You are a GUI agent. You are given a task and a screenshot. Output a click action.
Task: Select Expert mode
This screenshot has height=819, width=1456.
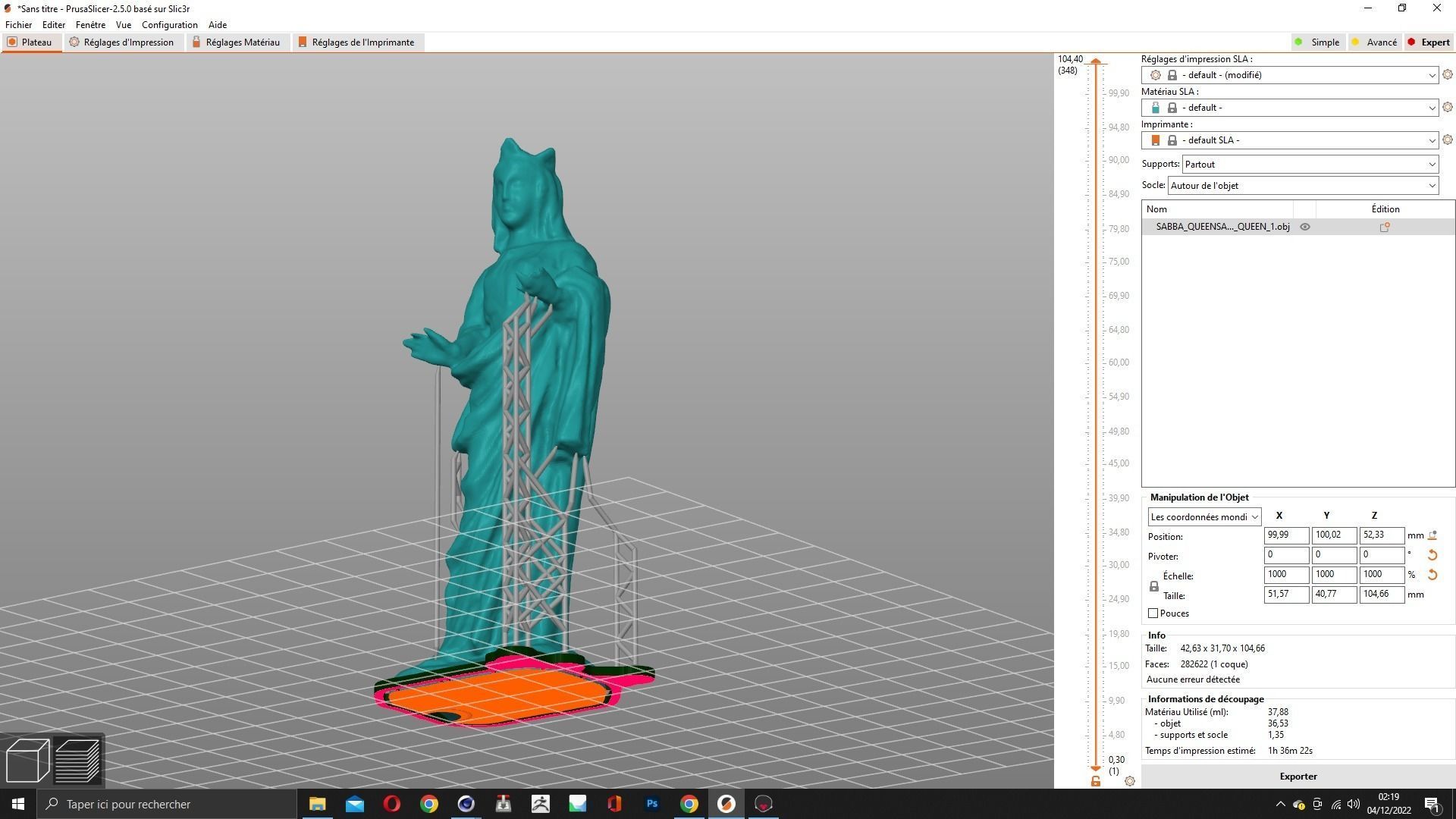click(1429, 42)
